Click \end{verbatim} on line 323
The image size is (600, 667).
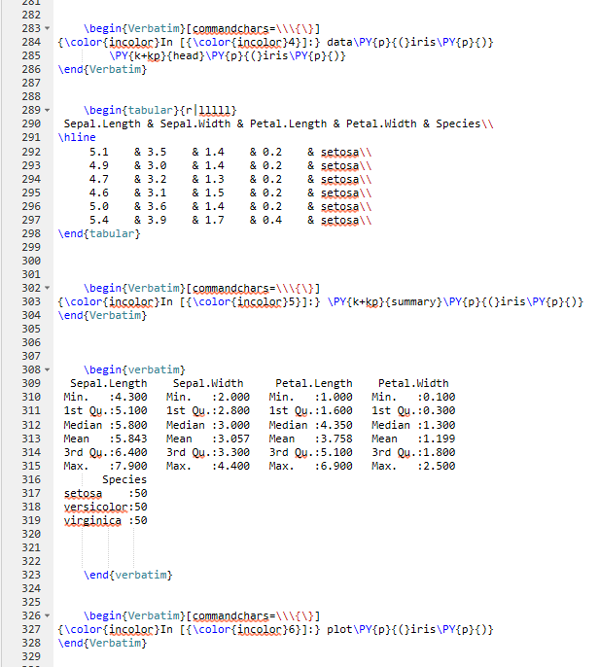pos(128,575)
